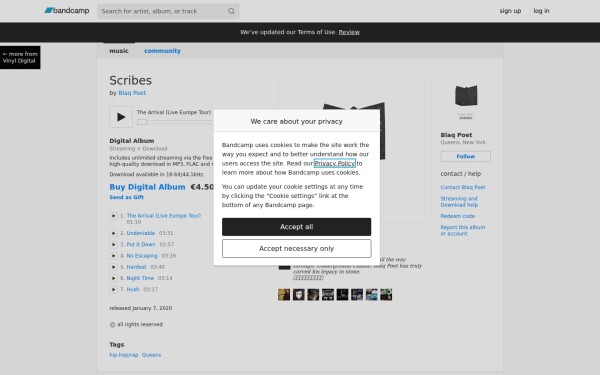Screen dimensions: 600x375
Task: Open the Privacy Policy link
Action: (x=334, y=163)
